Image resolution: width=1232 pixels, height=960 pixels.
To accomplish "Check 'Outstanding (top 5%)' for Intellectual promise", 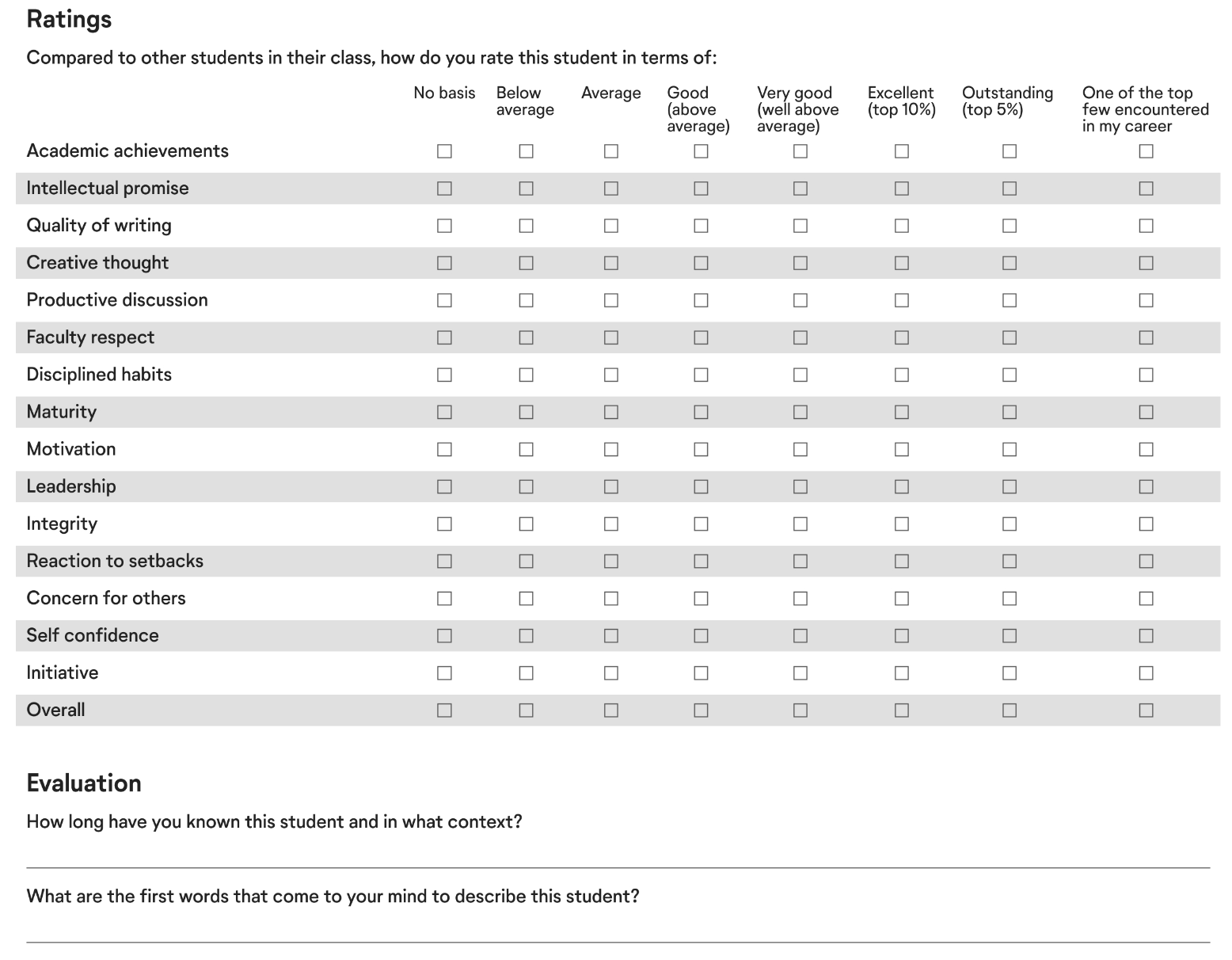I will tap(1008, 188).
